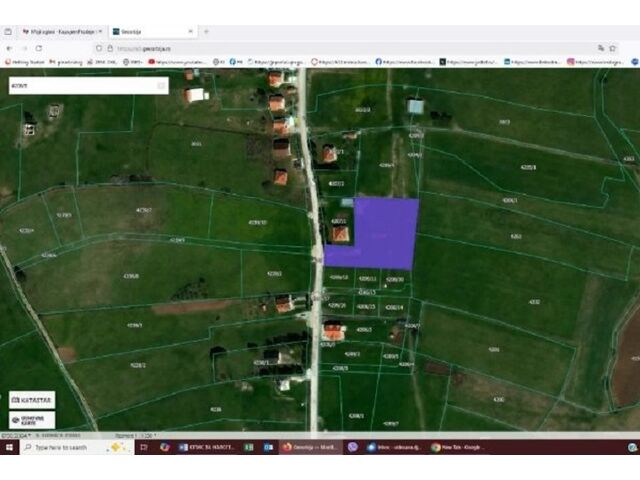Open the KATASTAR layer panel
The image size is (640, 480).
[x=32, y=399]
